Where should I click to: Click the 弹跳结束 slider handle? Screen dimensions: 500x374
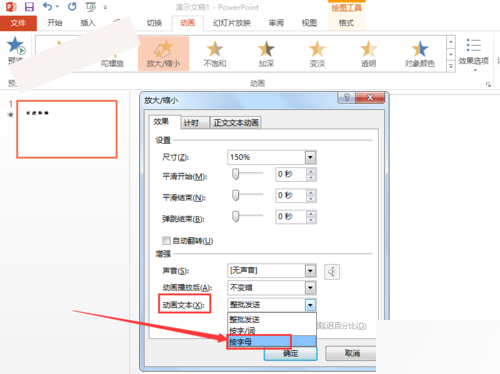(x=236, y=216)
